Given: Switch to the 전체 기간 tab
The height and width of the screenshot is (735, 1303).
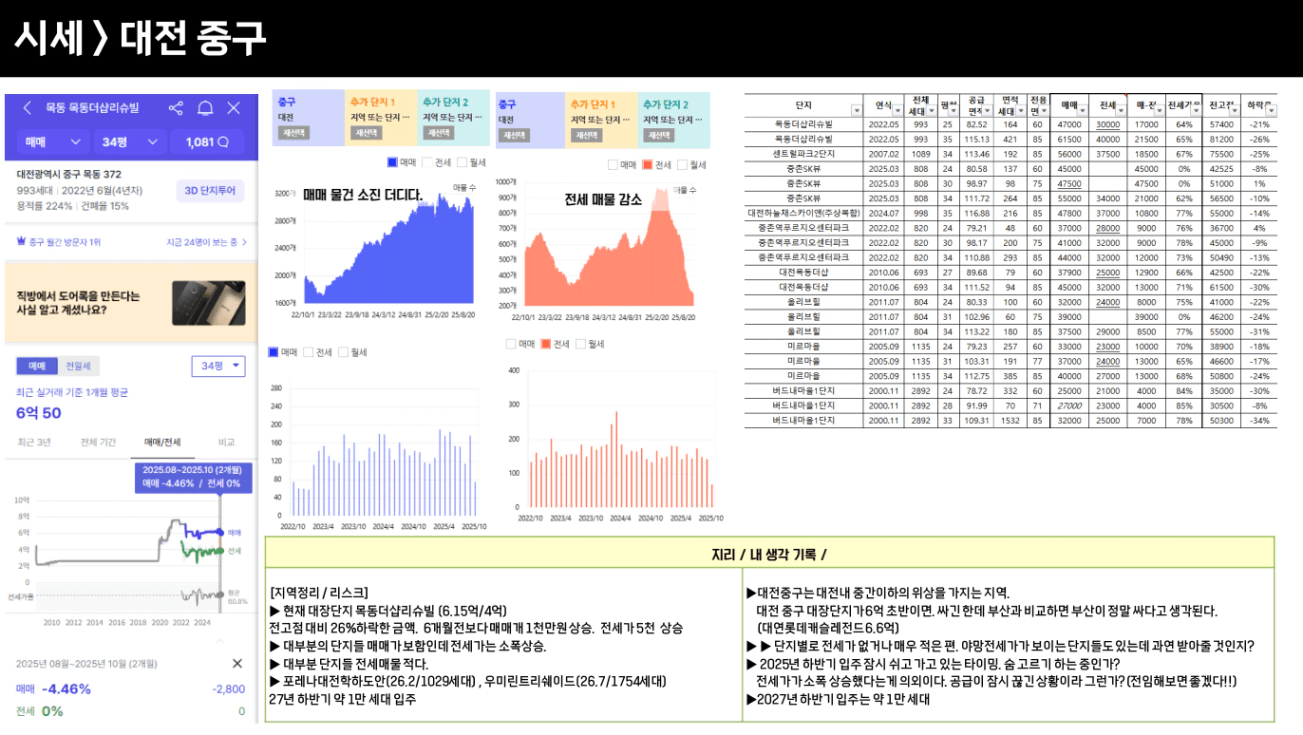Looking at the screenshot, I should (98, 441).
